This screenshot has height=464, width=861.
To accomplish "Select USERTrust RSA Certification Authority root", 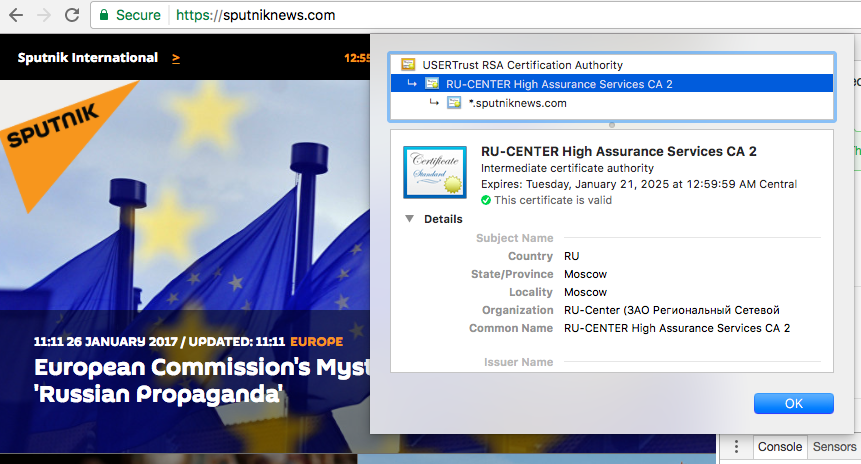I will [522, 65].
